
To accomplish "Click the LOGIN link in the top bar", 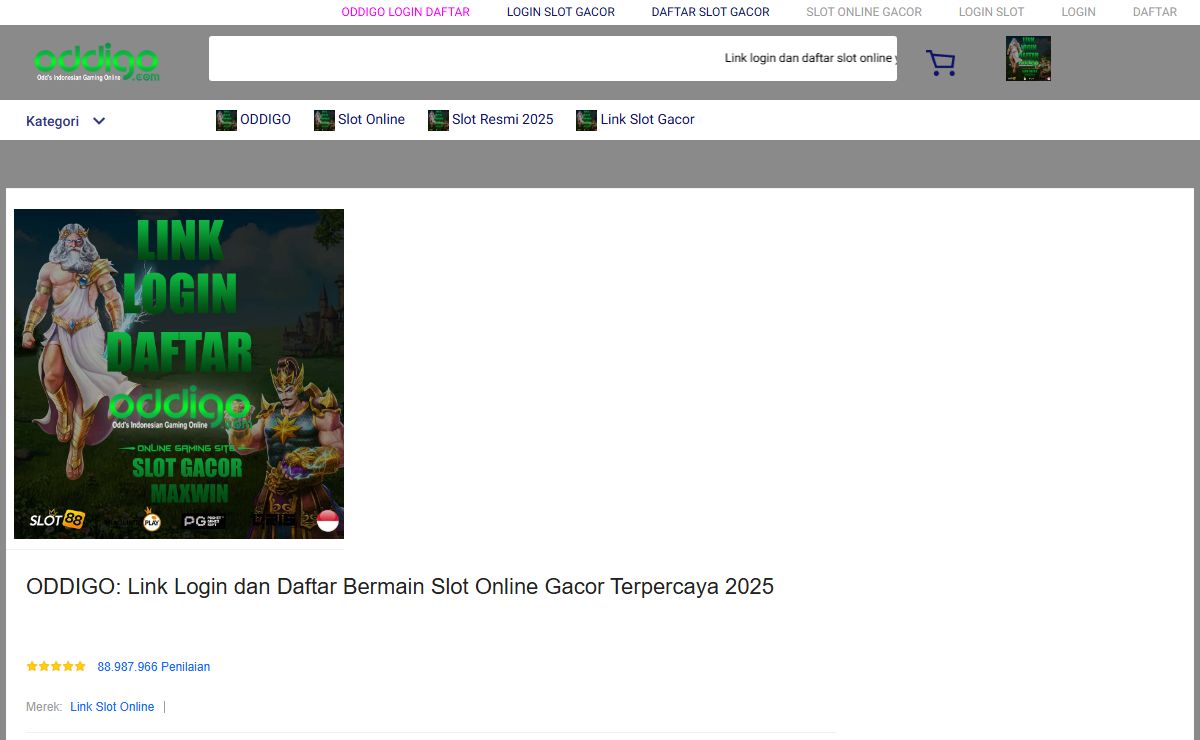I will point(1079,12).
